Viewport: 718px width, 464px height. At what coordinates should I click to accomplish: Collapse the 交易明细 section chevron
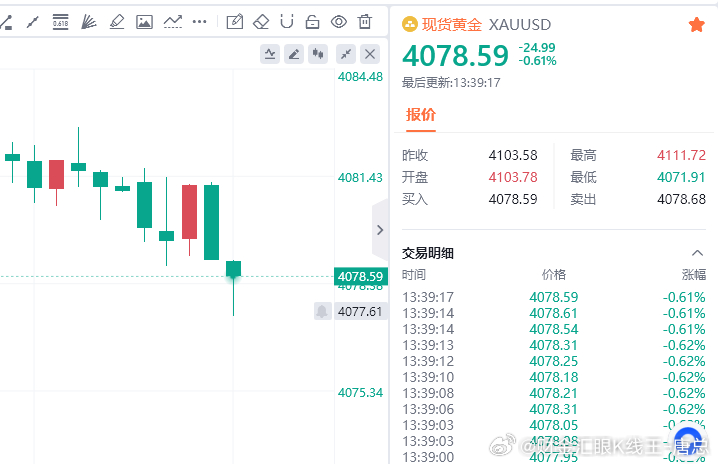[x=697, y=253]
